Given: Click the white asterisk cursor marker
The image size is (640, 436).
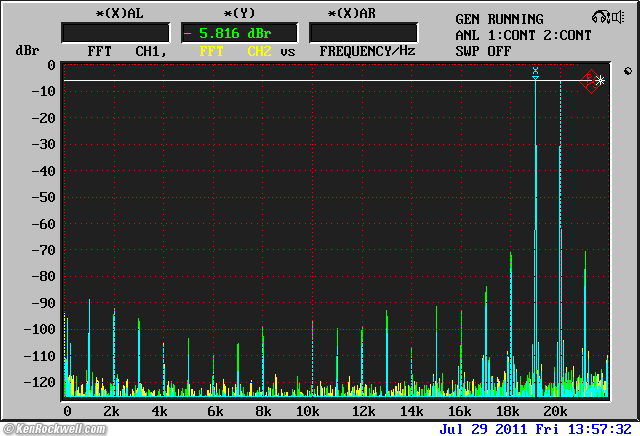Looking at the screenshot, I should tap(600, 81).
